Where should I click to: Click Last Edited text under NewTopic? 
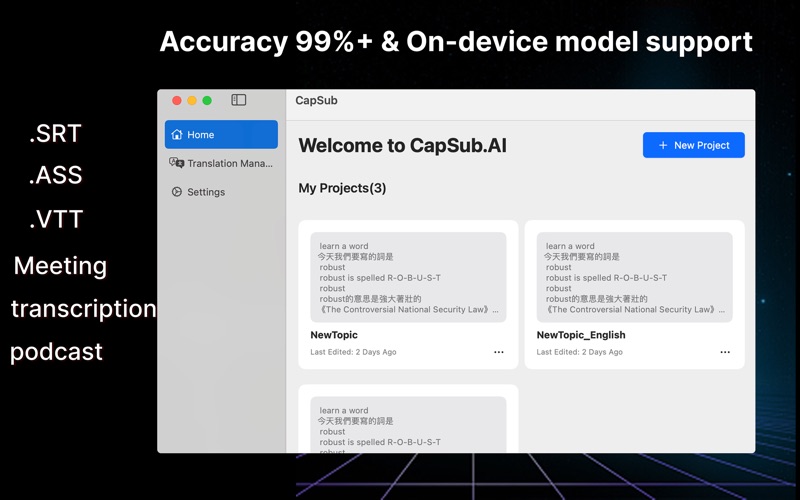(x=353, y=352)
